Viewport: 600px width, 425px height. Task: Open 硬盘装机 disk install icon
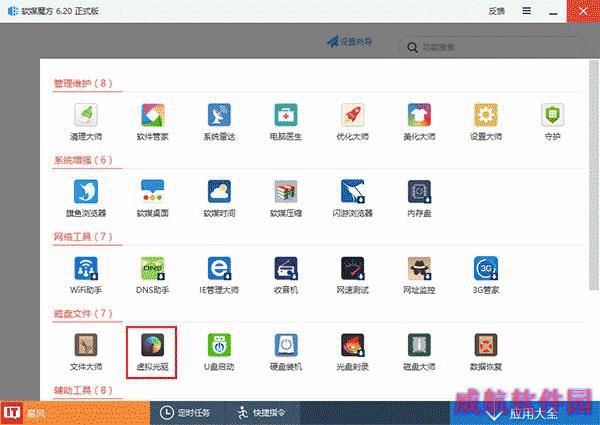(286, 345)
